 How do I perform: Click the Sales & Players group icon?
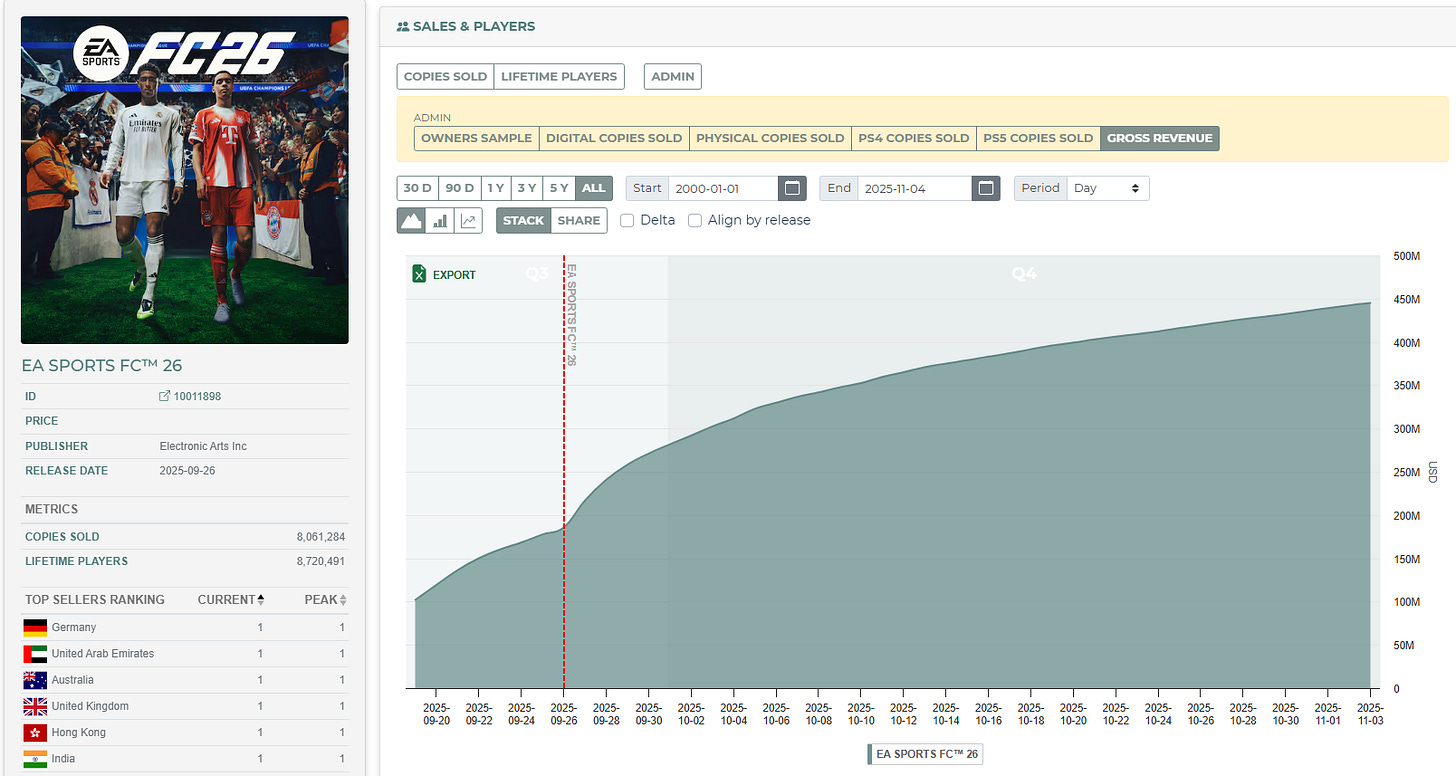403,26
